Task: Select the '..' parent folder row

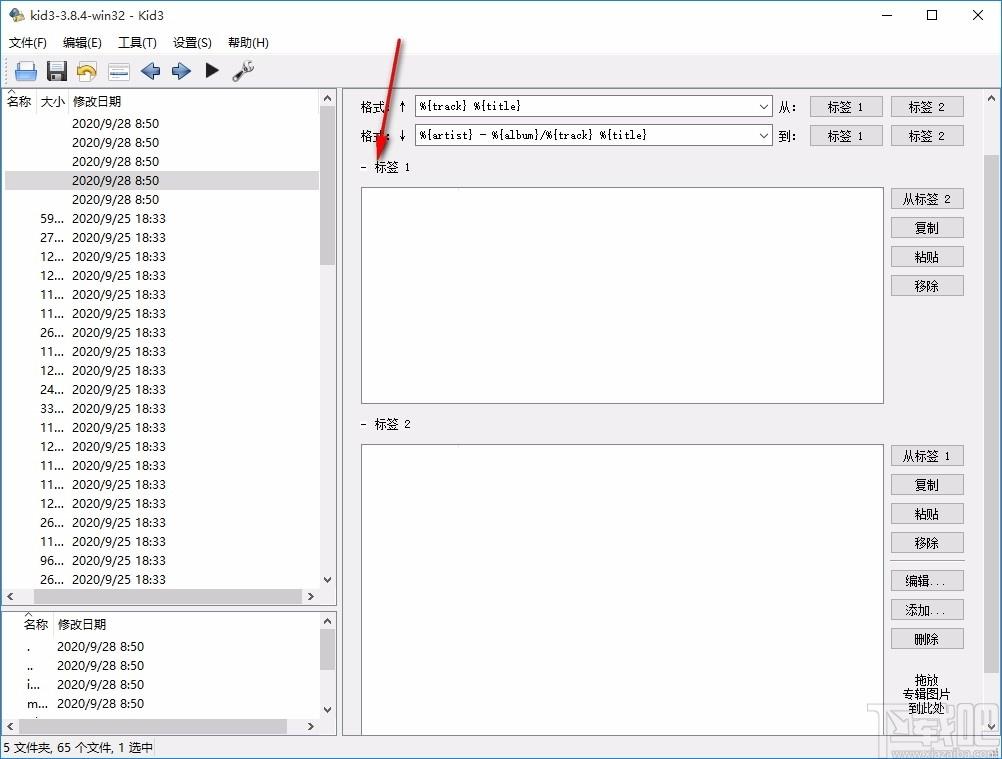Action: click(x=162, y=666)
